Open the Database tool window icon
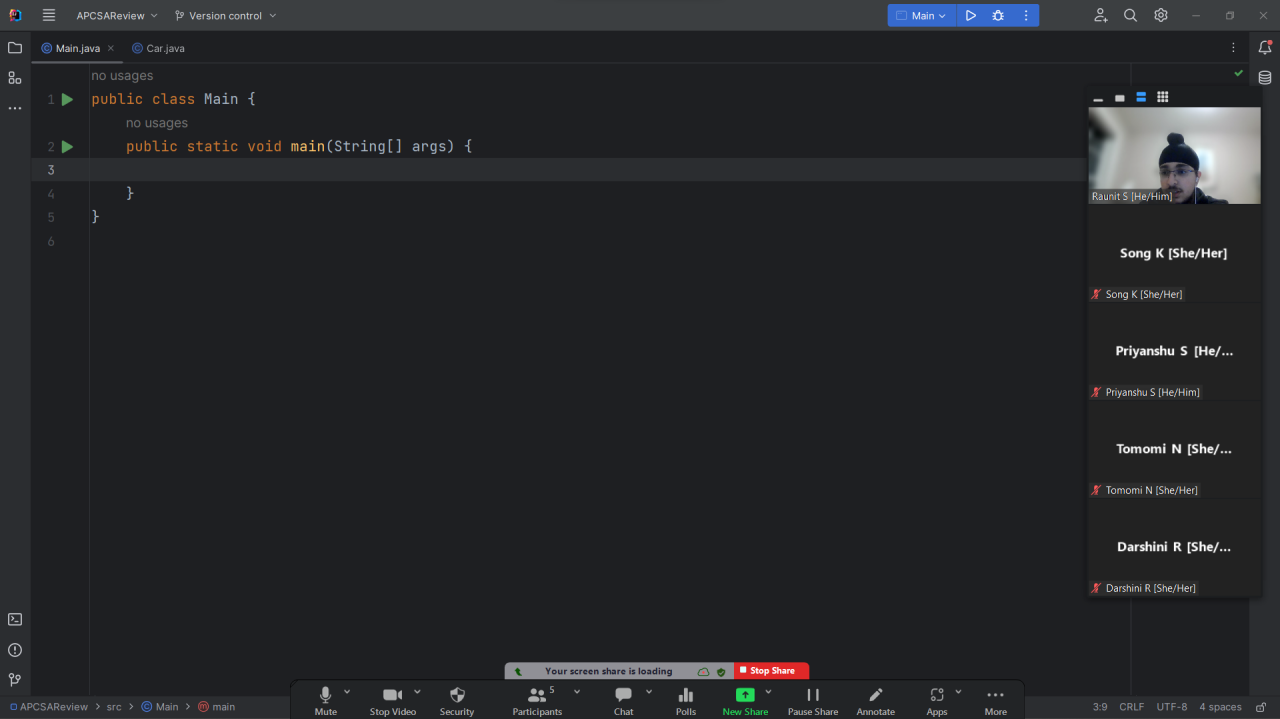Screen dimensions: 1280x719 [x=1265, y=78]
